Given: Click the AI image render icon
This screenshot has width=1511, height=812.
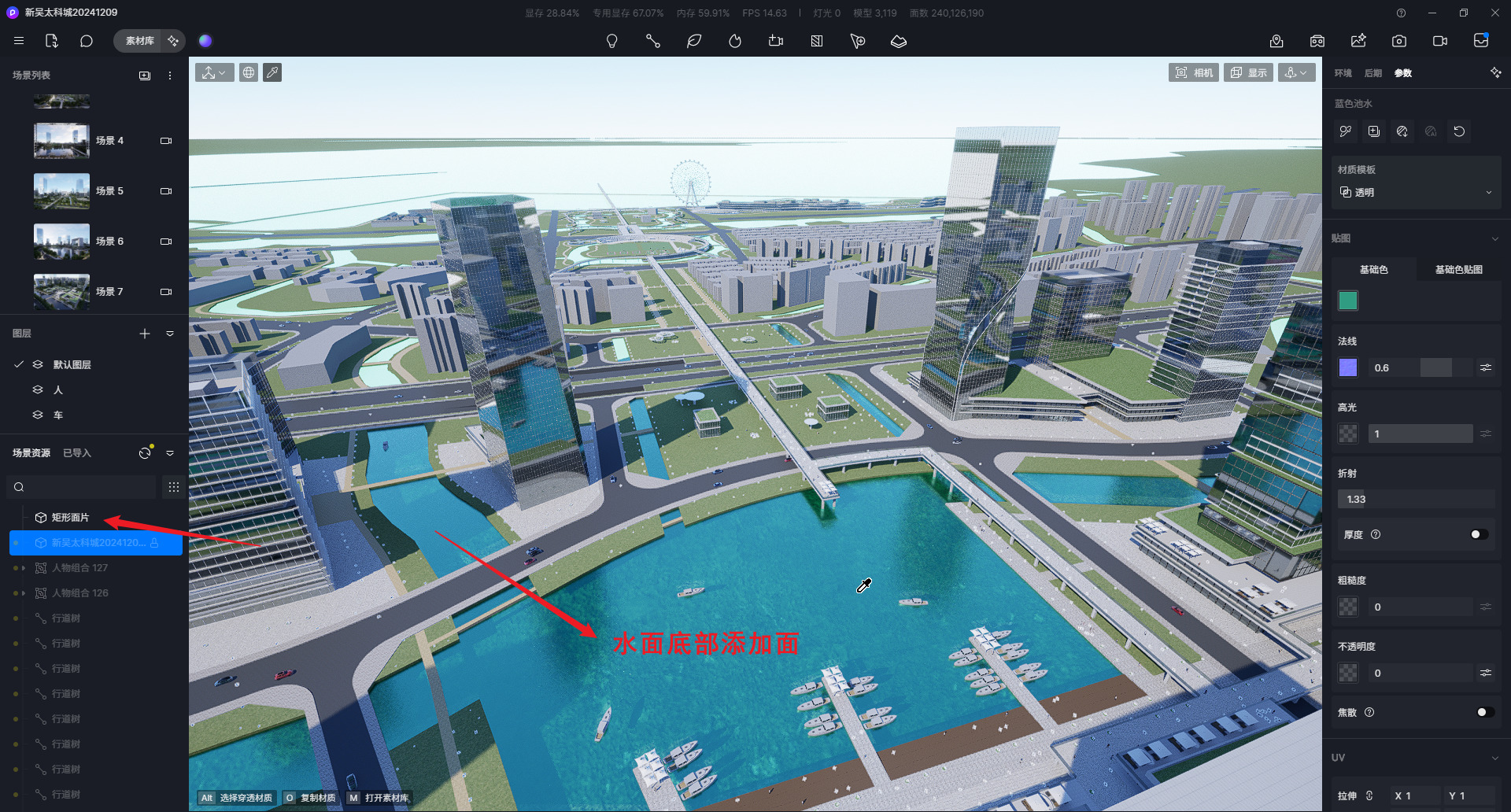Looking at the screenshot, I should [x=1358, y=41].
